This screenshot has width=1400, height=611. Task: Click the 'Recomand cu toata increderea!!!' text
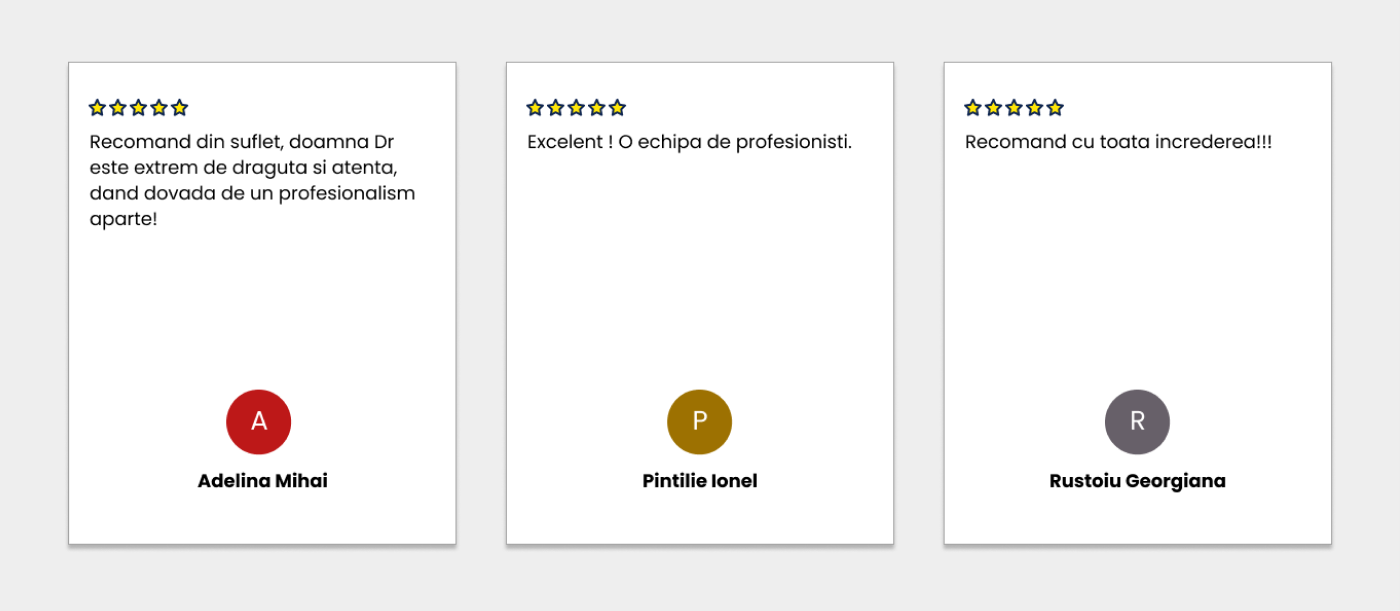pyautogui.click(x=1118, y=142)
